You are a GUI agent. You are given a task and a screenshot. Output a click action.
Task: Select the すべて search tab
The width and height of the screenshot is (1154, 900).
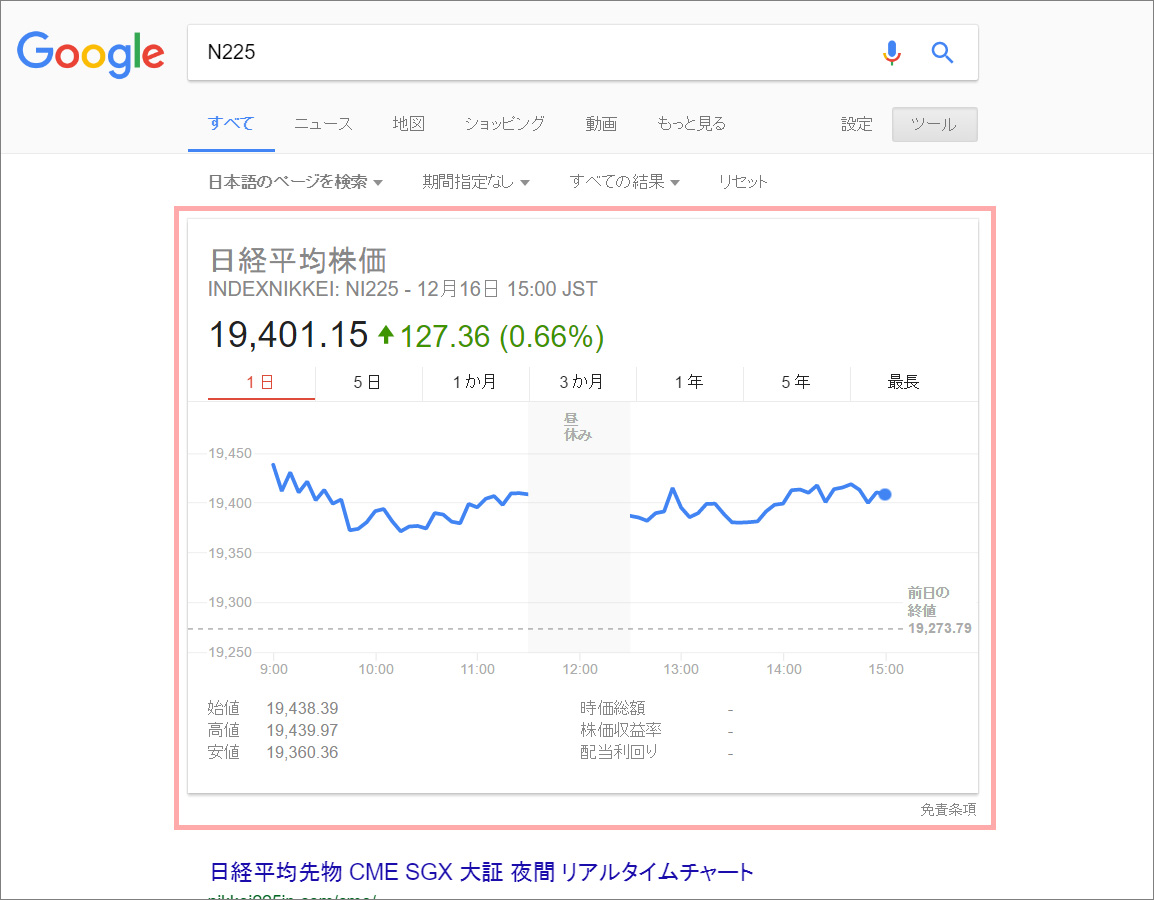pos(231,124)
